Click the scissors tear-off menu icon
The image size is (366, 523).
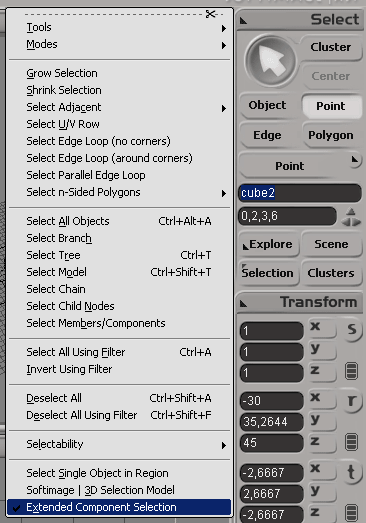[211, 14]
